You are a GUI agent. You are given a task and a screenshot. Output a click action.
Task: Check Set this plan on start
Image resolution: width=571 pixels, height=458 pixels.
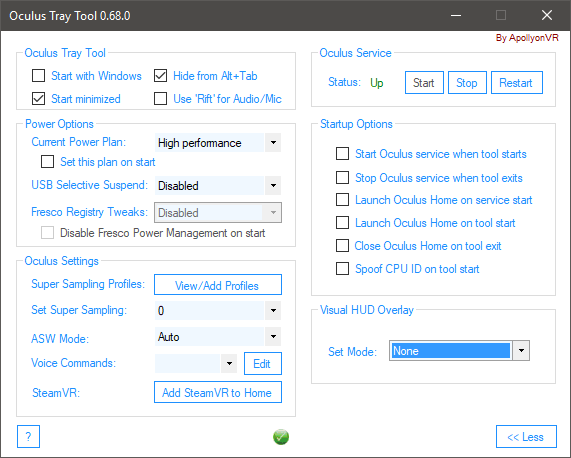[47, 162]
